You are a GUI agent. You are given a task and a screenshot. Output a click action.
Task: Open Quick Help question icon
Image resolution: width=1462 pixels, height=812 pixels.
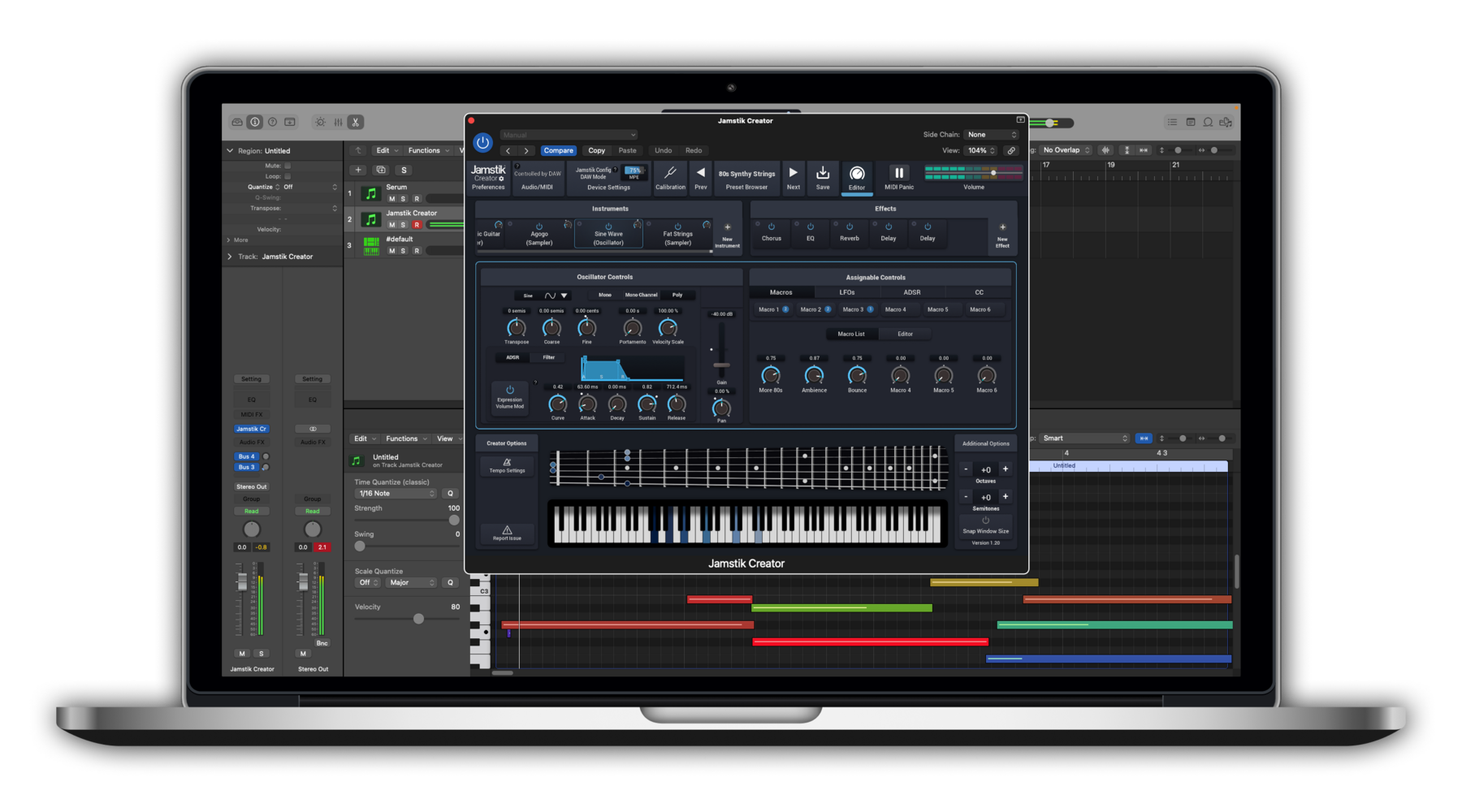pyautogui.click(x=272, y=122)
